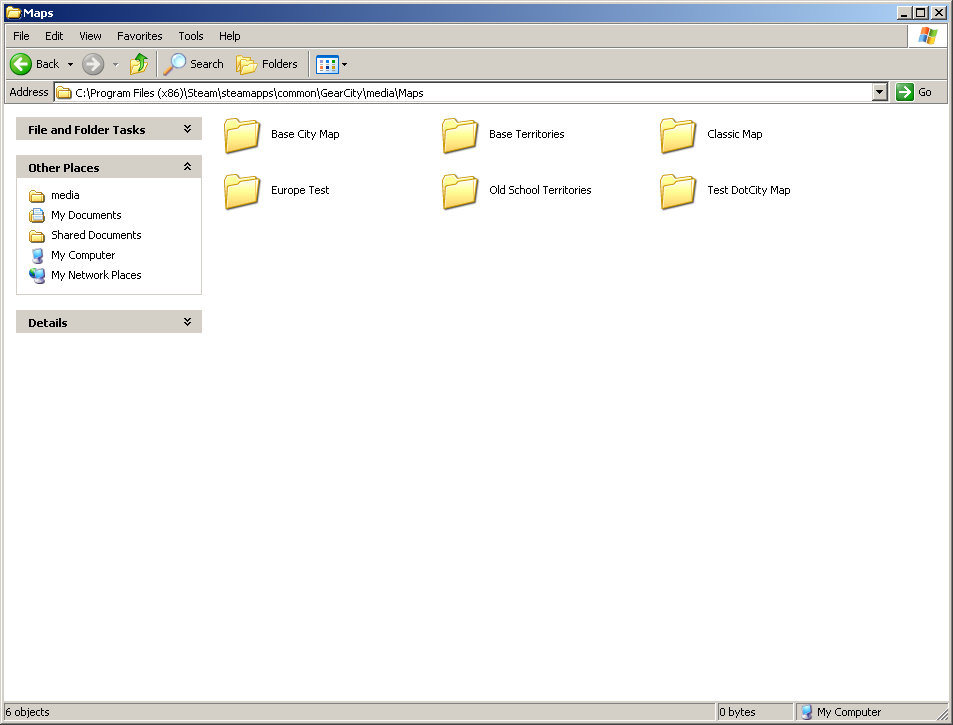
Task: Open the address bar dropdown list
Action: [x=879, y=92]
